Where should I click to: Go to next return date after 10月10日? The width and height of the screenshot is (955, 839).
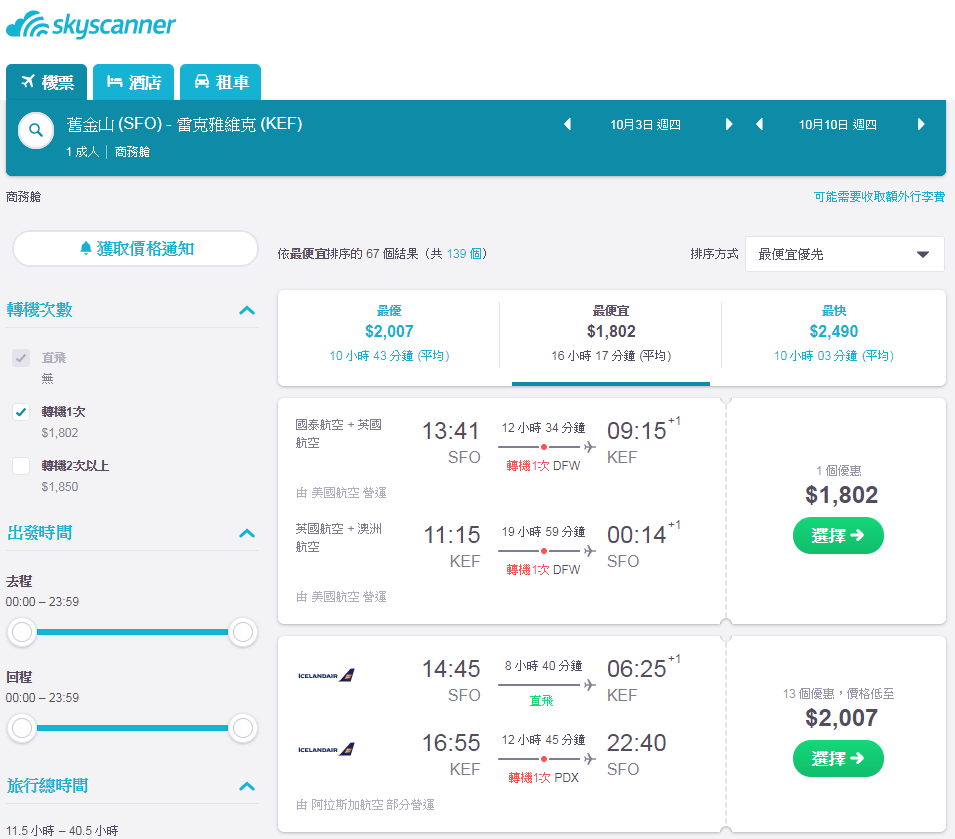point(921,125)
